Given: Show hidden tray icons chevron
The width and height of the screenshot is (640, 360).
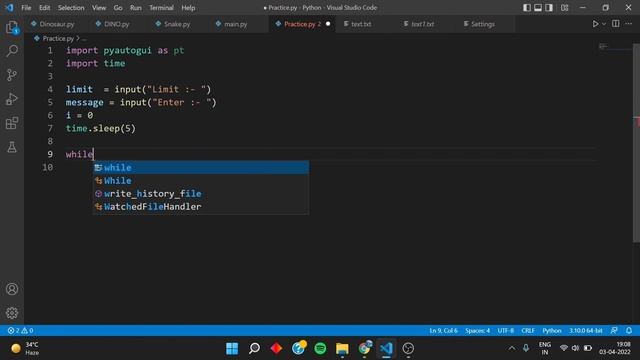Looking at the screenshot, I should (511, 348).
